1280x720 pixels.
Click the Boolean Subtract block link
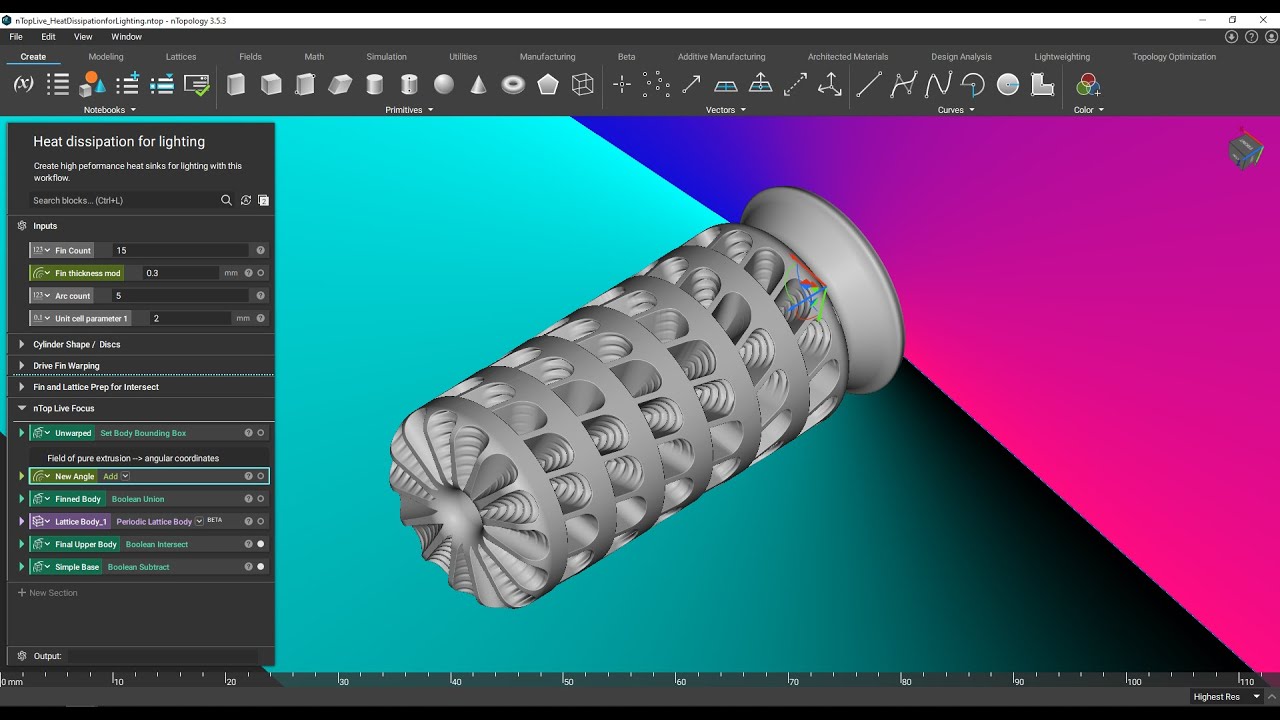point(139,567)
